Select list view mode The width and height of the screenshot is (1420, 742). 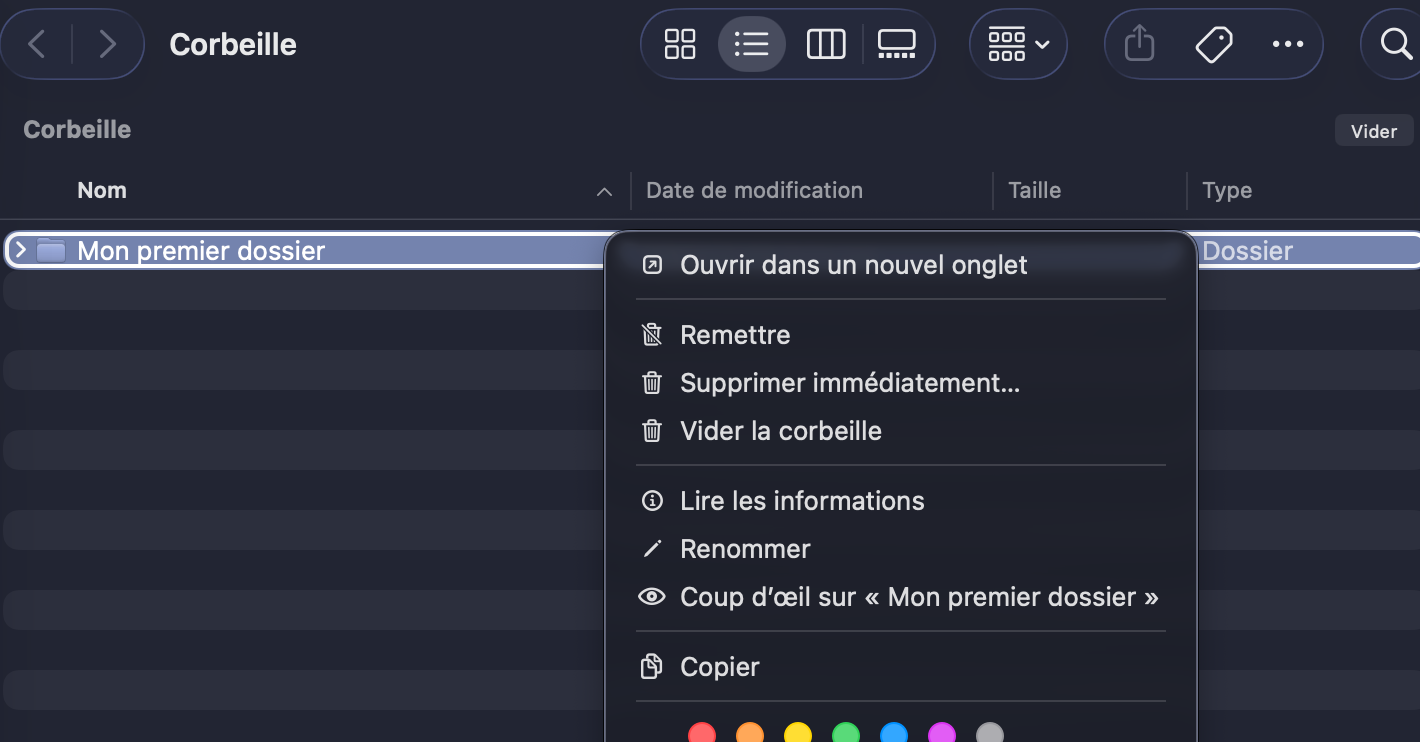(x=751, y=44)
